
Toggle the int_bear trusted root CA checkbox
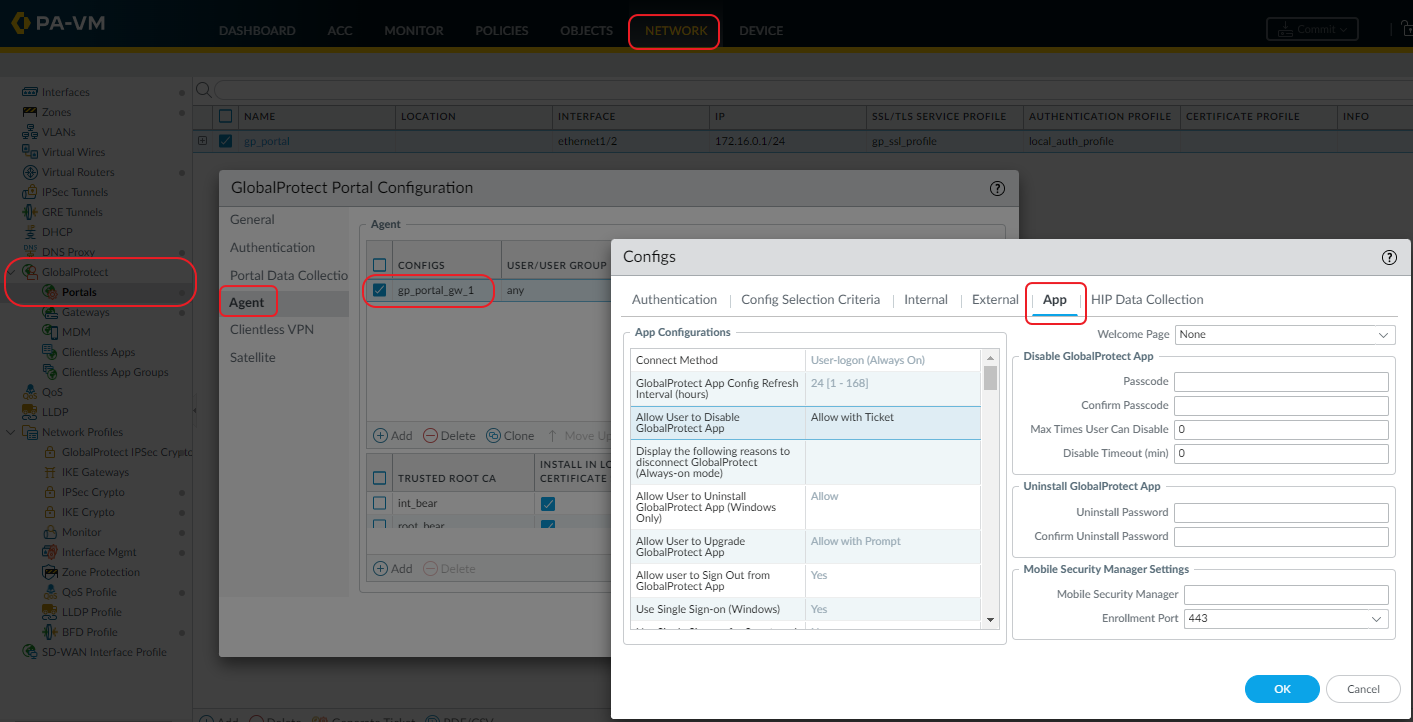(380, 503)
